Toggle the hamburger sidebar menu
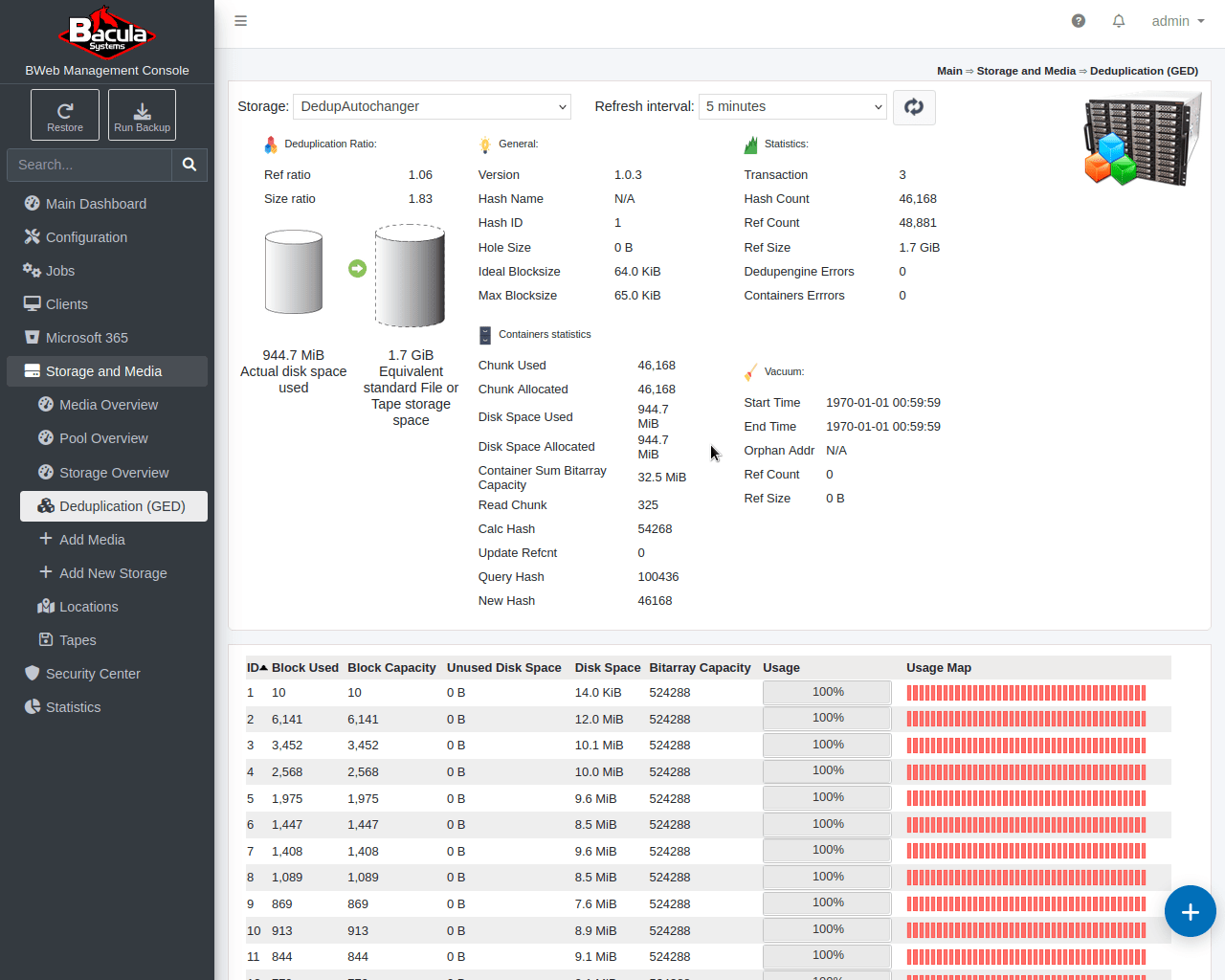1225x980 pixels. (x=241, y=21)
